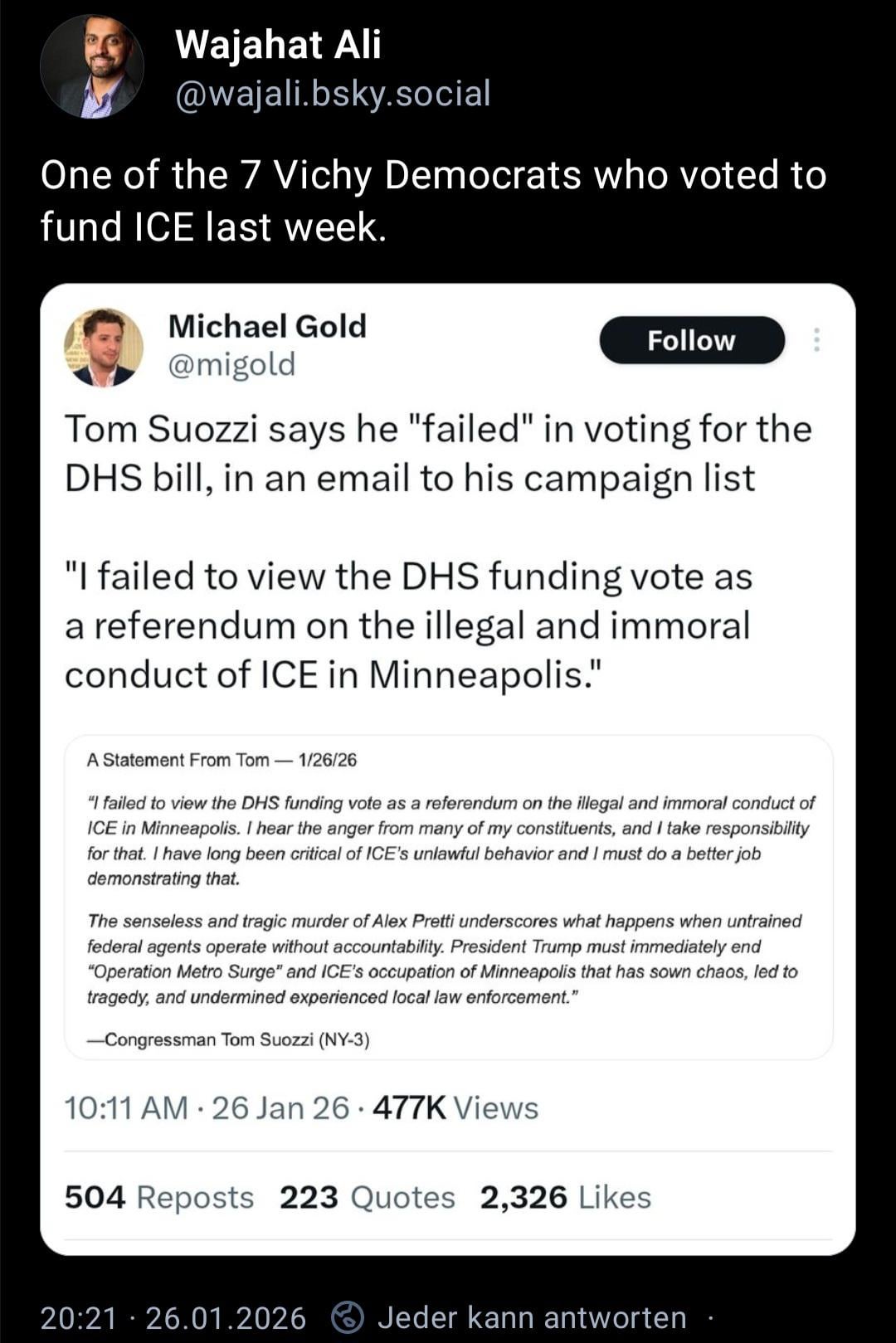Open Wajahat Ali's profile picture
896x1343 pixels.
[91, 66]
